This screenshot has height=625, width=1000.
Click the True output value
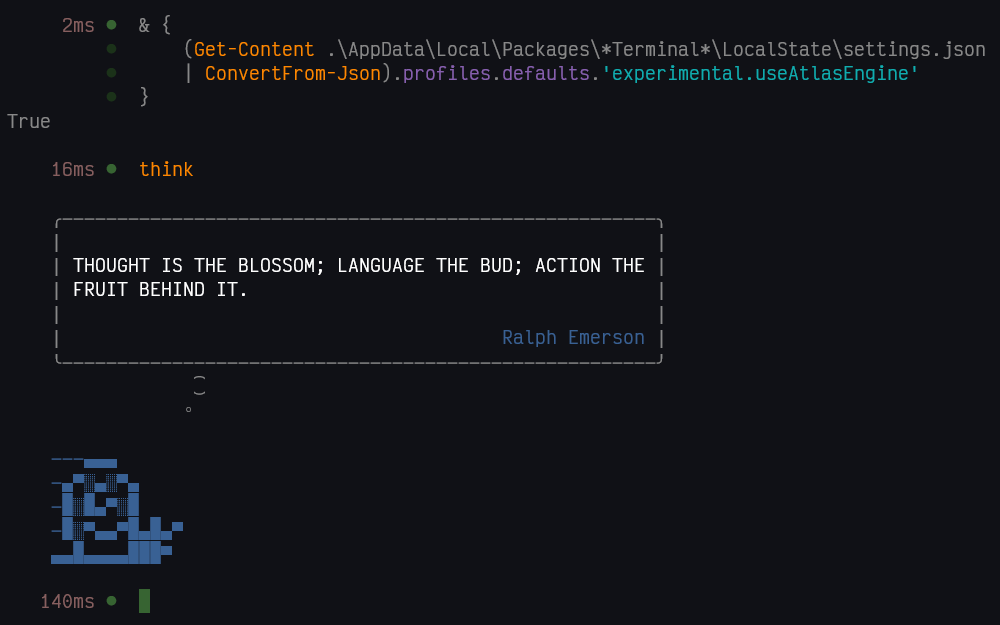point(29,121)
